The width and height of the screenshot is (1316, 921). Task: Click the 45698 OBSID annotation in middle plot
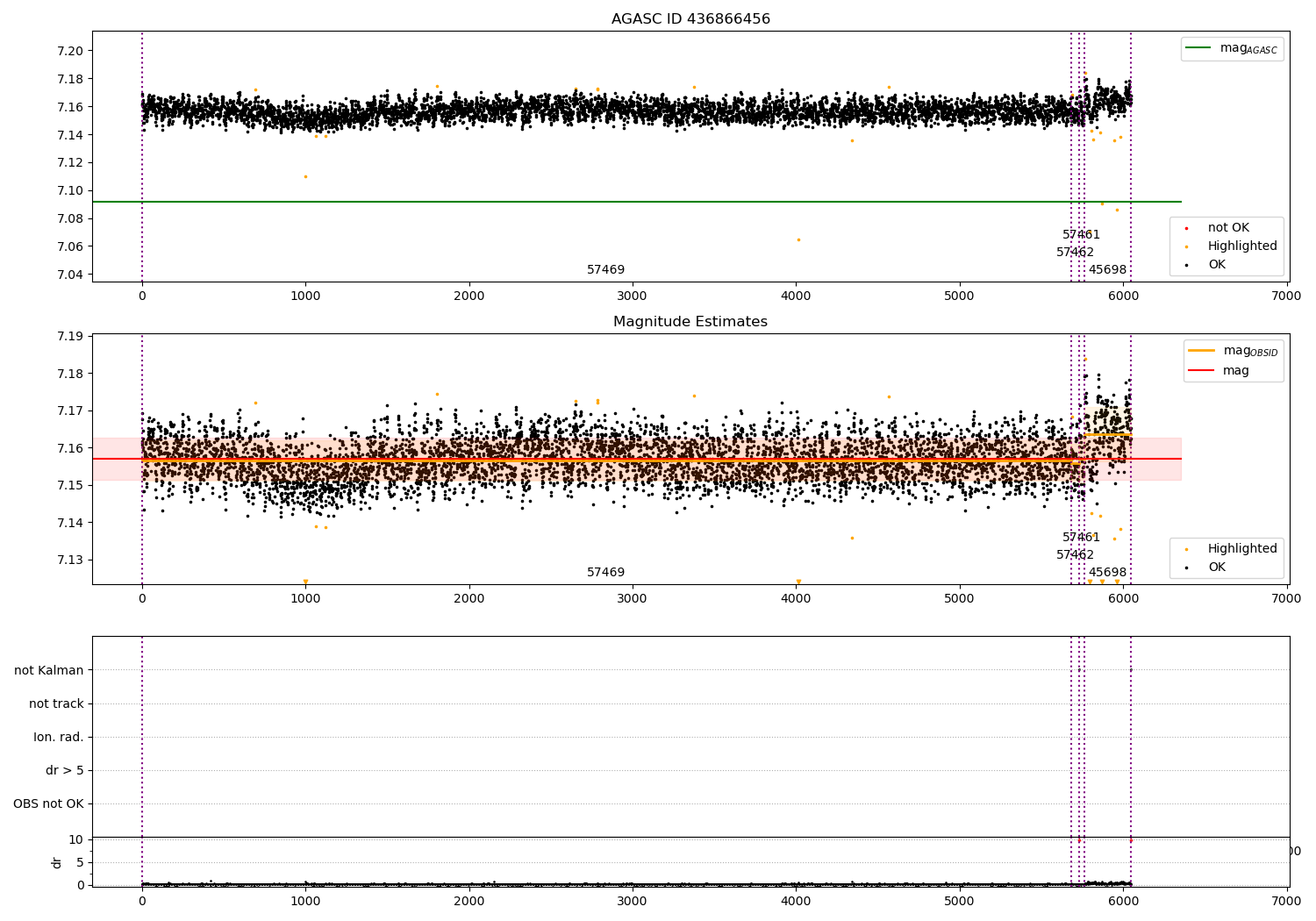click(x=1107, y=573)
